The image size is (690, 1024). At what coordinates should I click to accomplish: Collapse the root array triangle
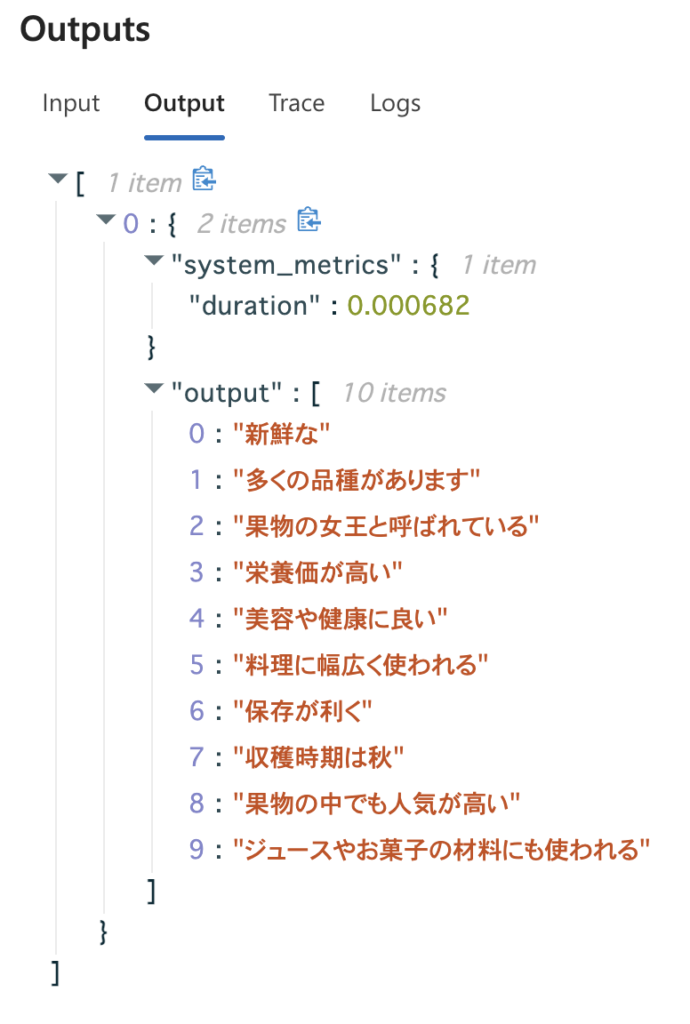point(57,180)
